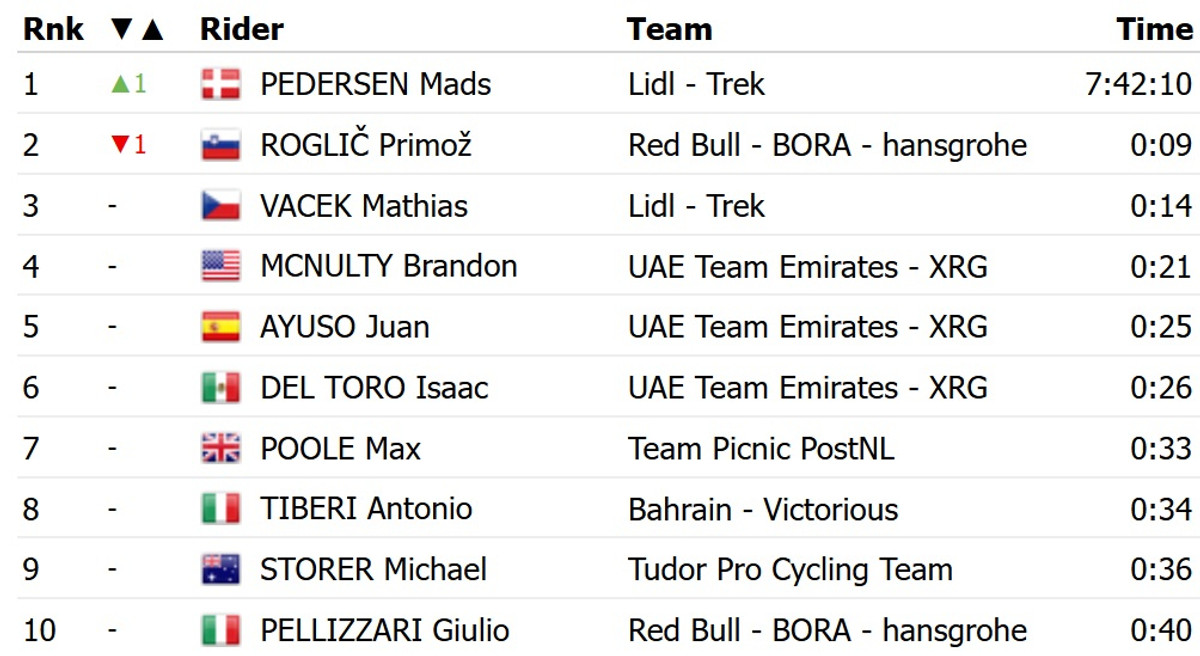The width and height of the screenshot is (1200, 656).
Task: Click the Australia flag beside Storer
Action: (220, 570)
